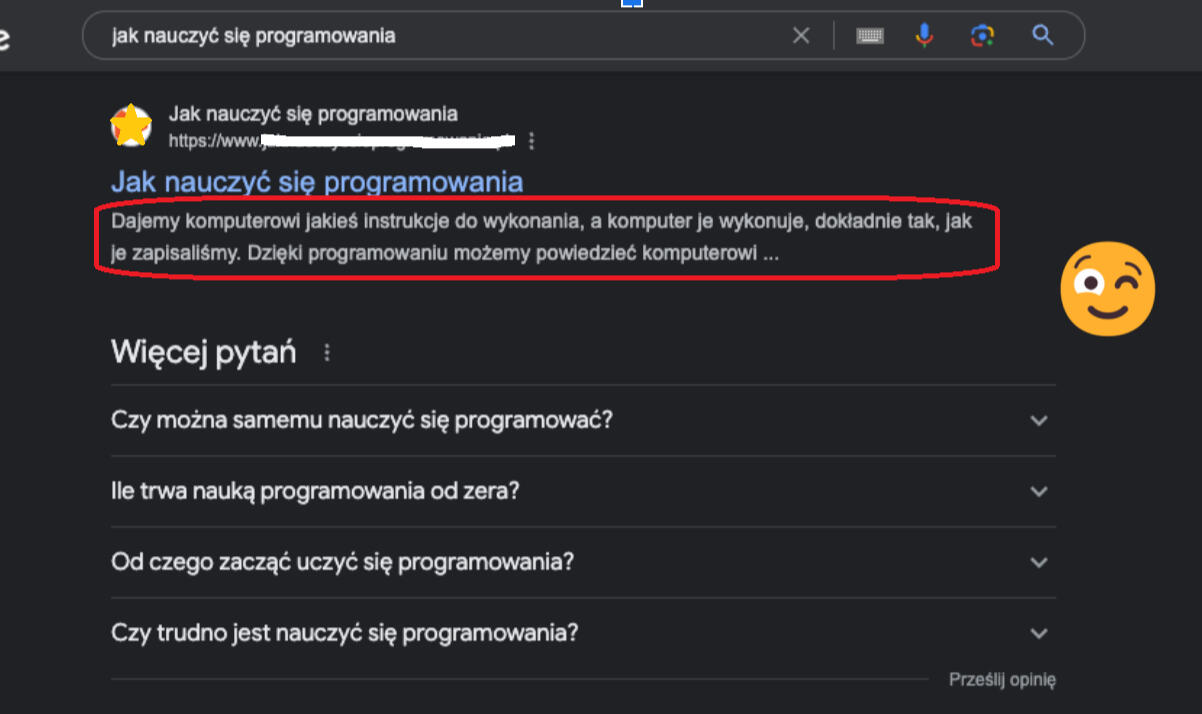Click the redacted result URL text
Image resolution: width=1202 pixels, height=714 pixels.
pos(340,141)
